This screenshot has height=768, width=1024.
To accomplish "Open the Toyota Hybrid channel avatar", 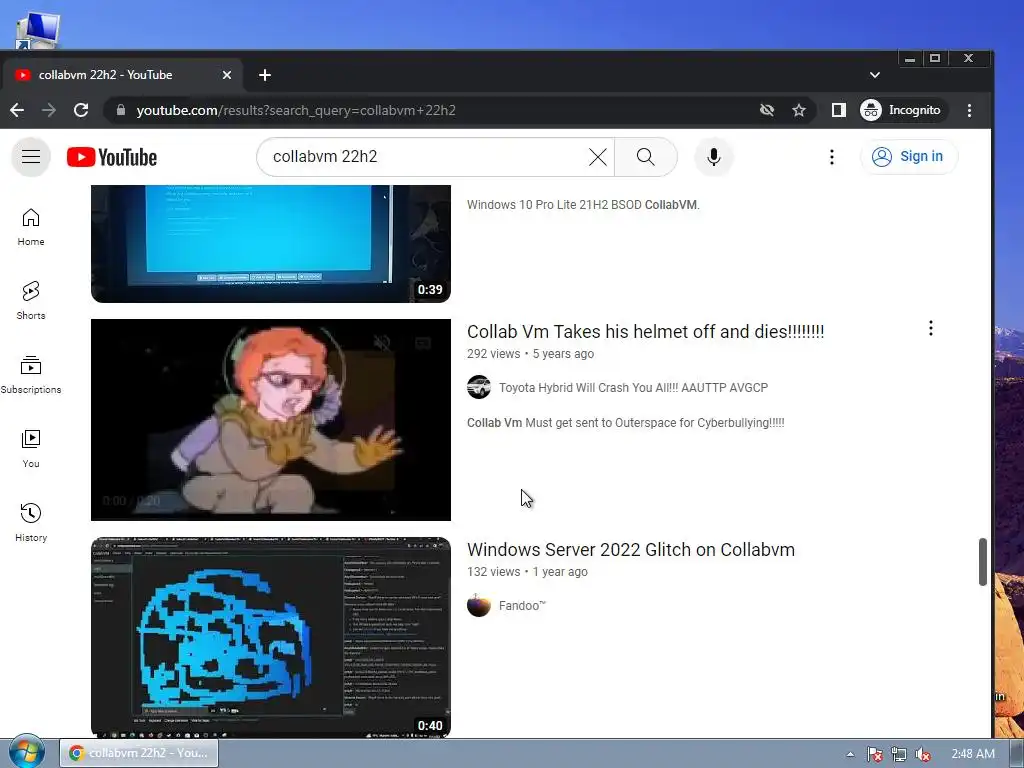I will (x=479, y=387).
